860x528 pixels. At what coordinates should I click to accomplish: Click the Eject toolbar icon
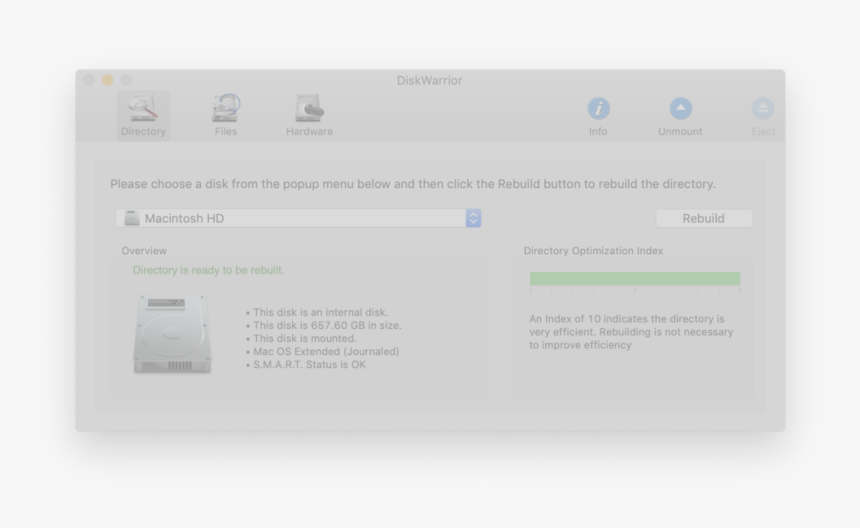[x=763, y=109]
